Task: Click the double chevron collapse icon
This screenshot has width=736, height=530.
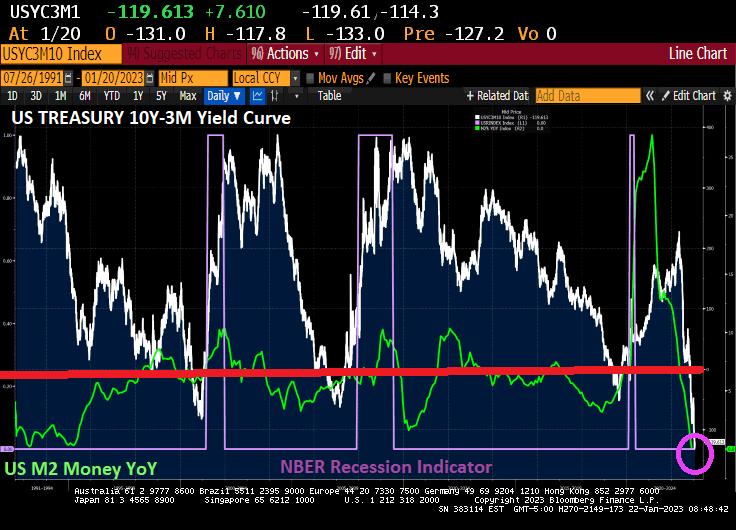Action: coord(650,96)
